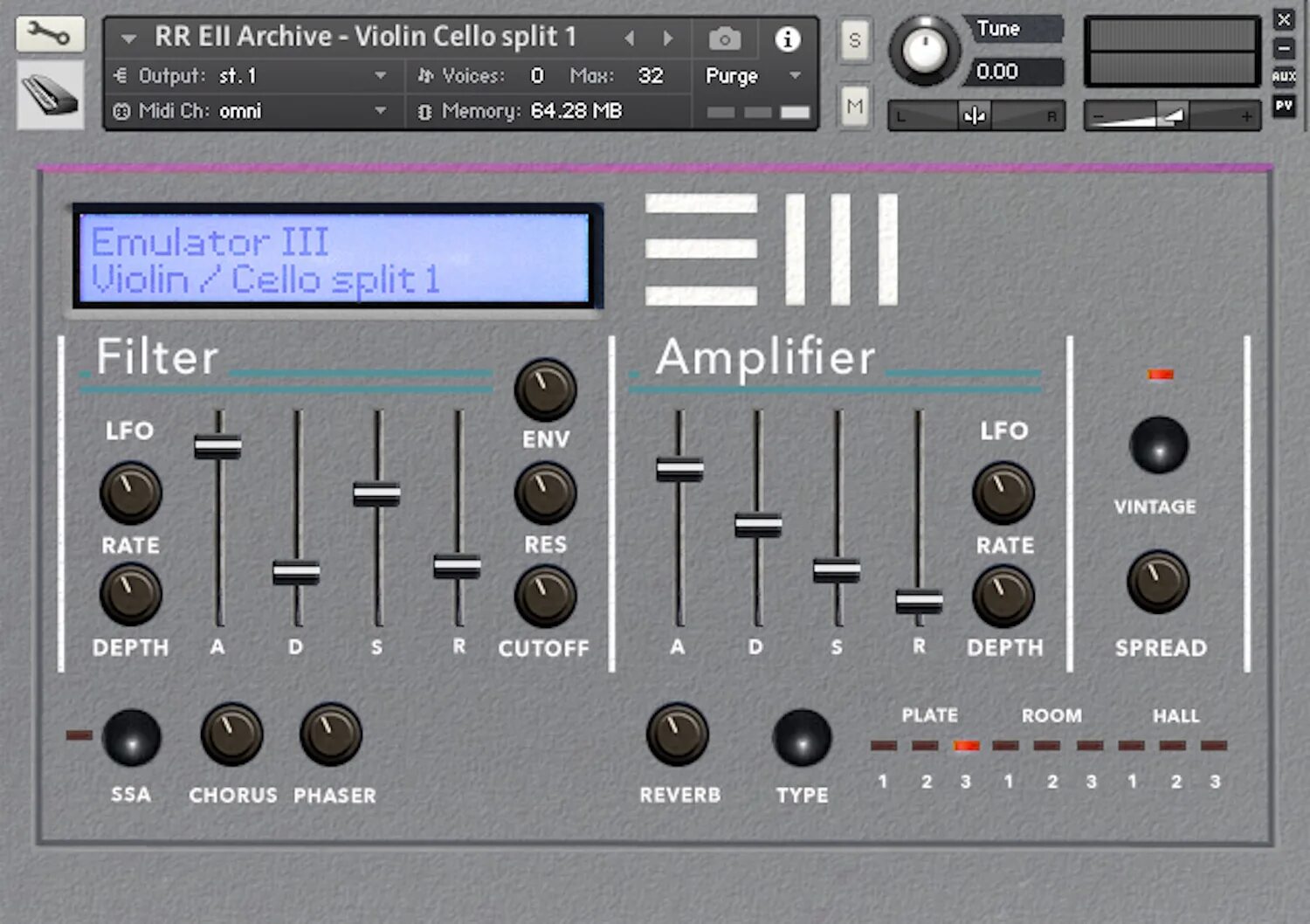Click the REVERB amount knob

tap(677, 734)
